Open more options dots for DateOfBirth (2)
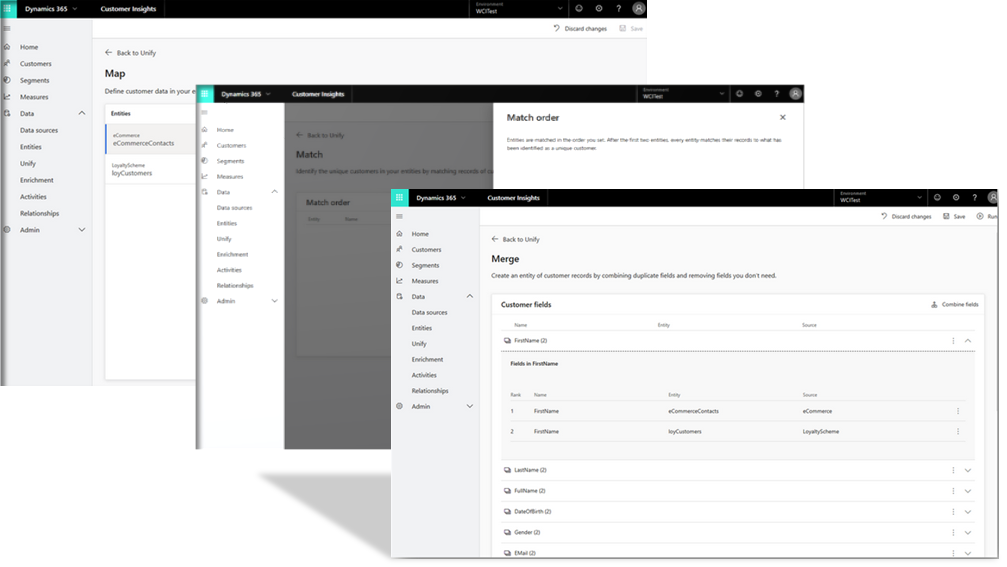 [953, 512]
